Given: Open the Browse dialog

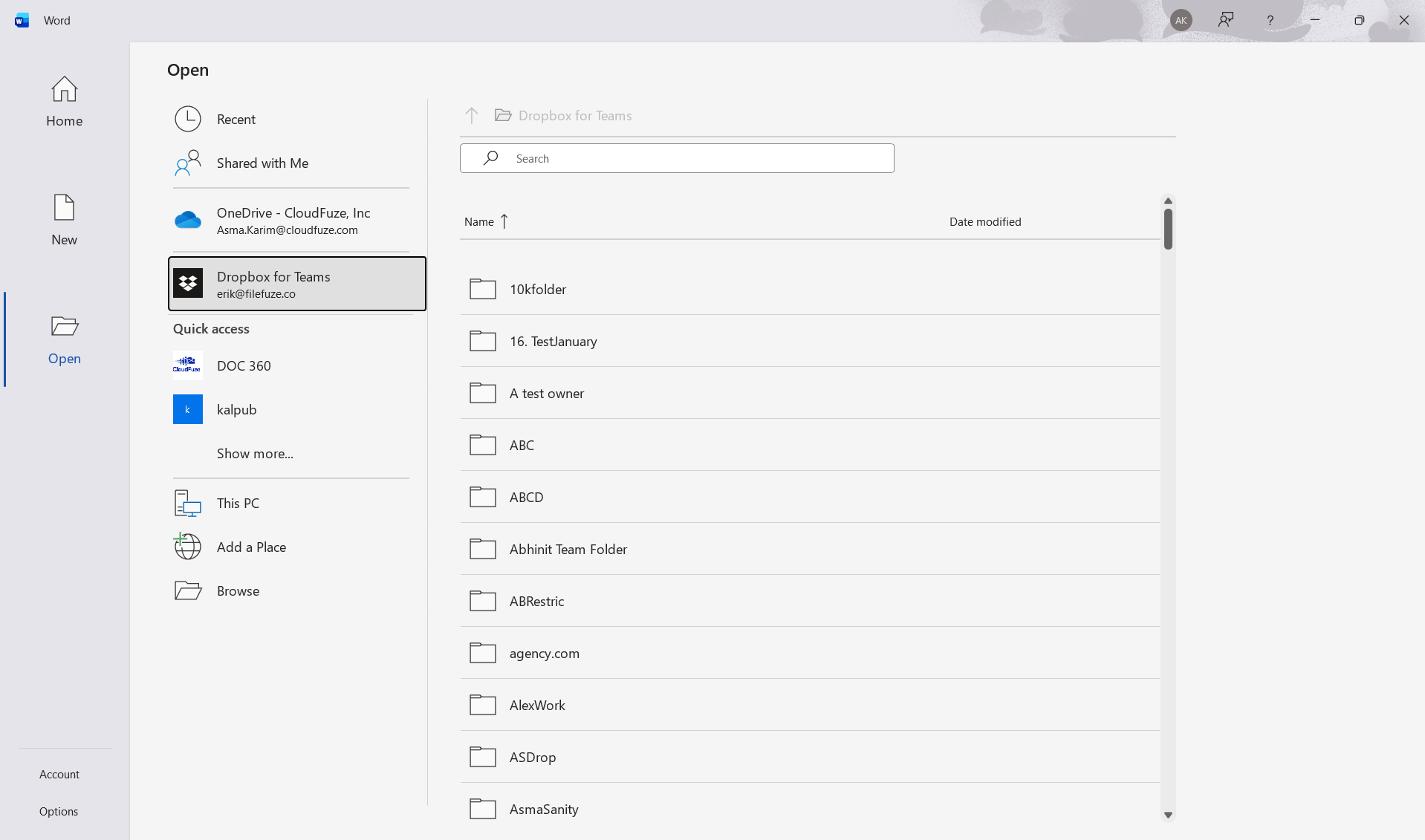Looking at the screenshot, I should pyautogui.click(x=237, y=590).
